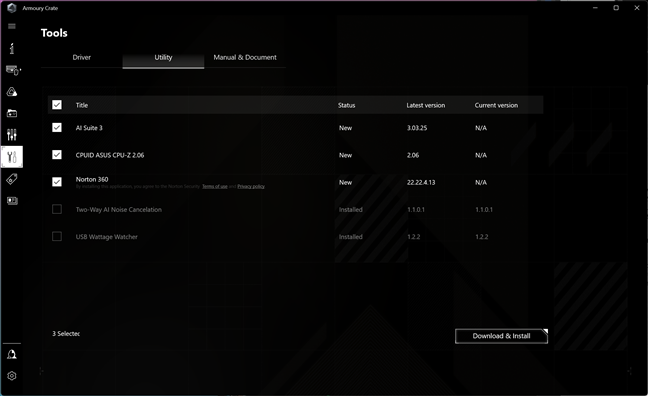The width and height of the screenshot is (648, 396).
Task: Click latest version 3.03.25 of AI Suite 3
Action: click(x=417, y=128)
